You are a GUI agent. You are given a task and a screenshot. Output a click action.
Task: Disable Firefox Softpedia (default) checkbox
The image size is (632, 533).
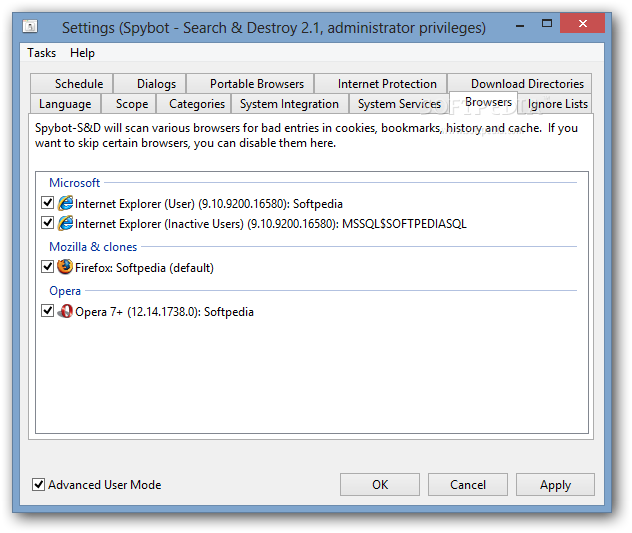click(x=48, y=266)
